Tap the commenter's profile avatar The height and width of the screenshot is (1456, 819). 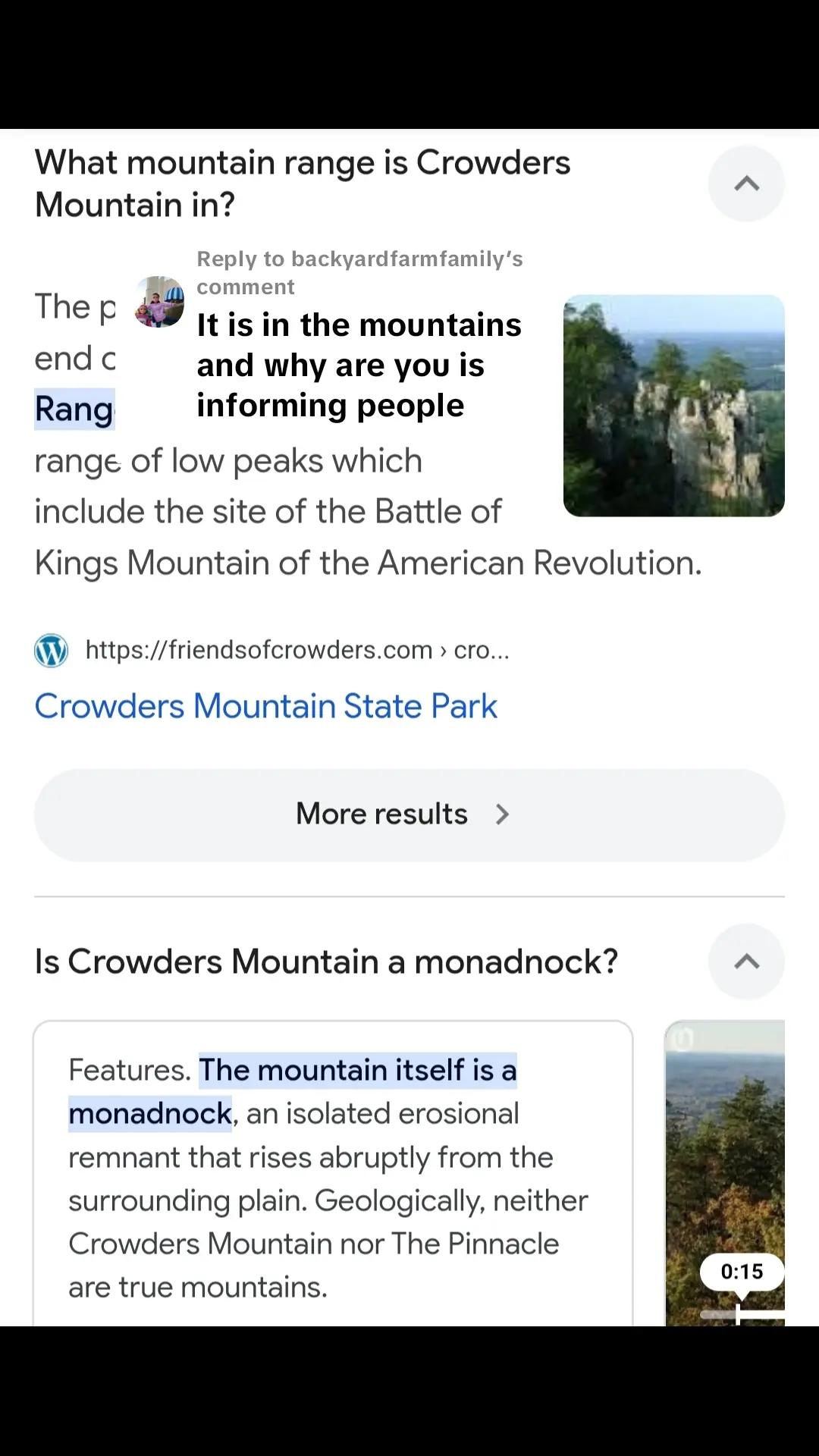coord(159,302)
